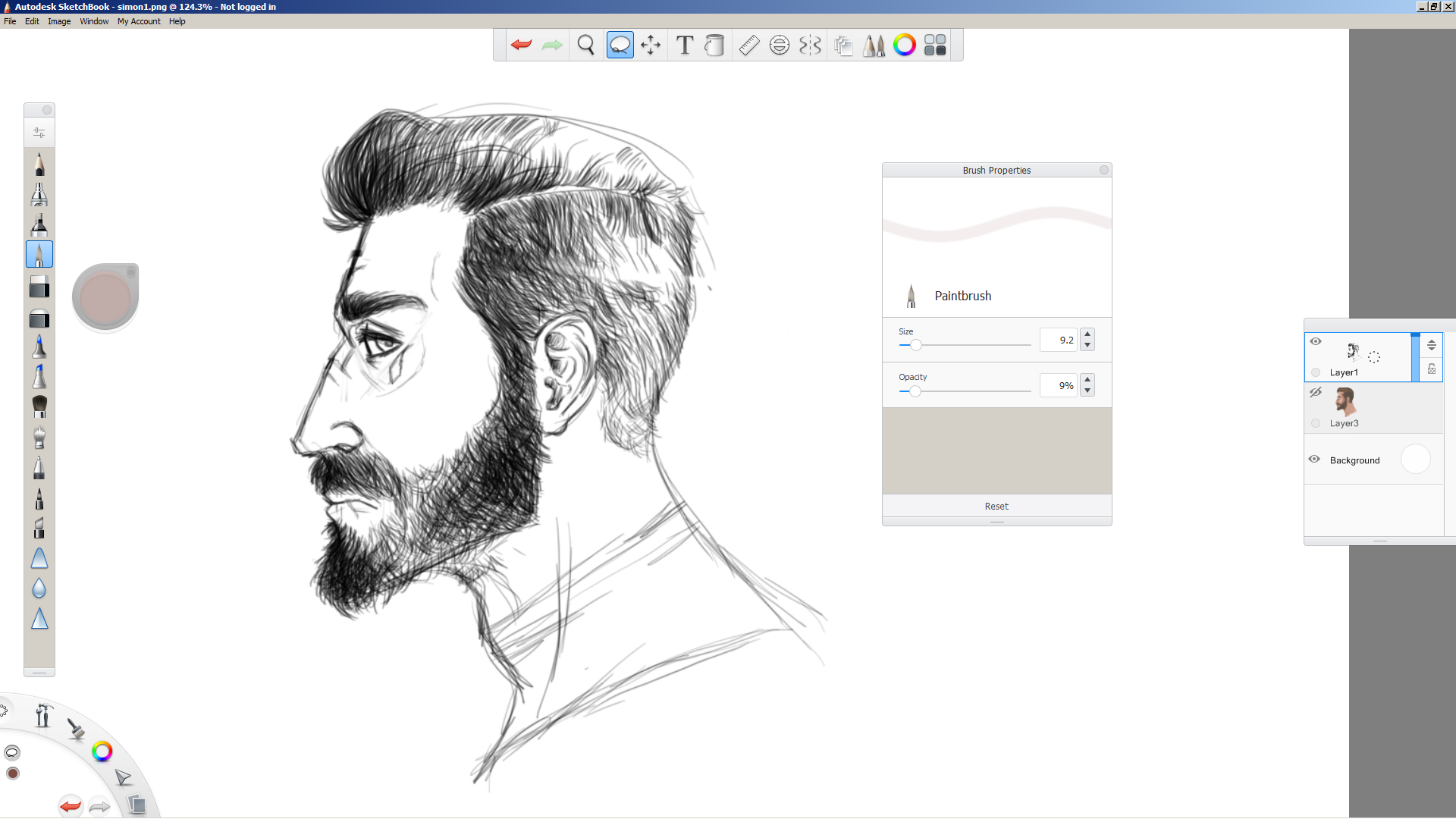Click Layer1 circular marking-menu button
The image size is (1456, 819).
tap(1316, 372)
